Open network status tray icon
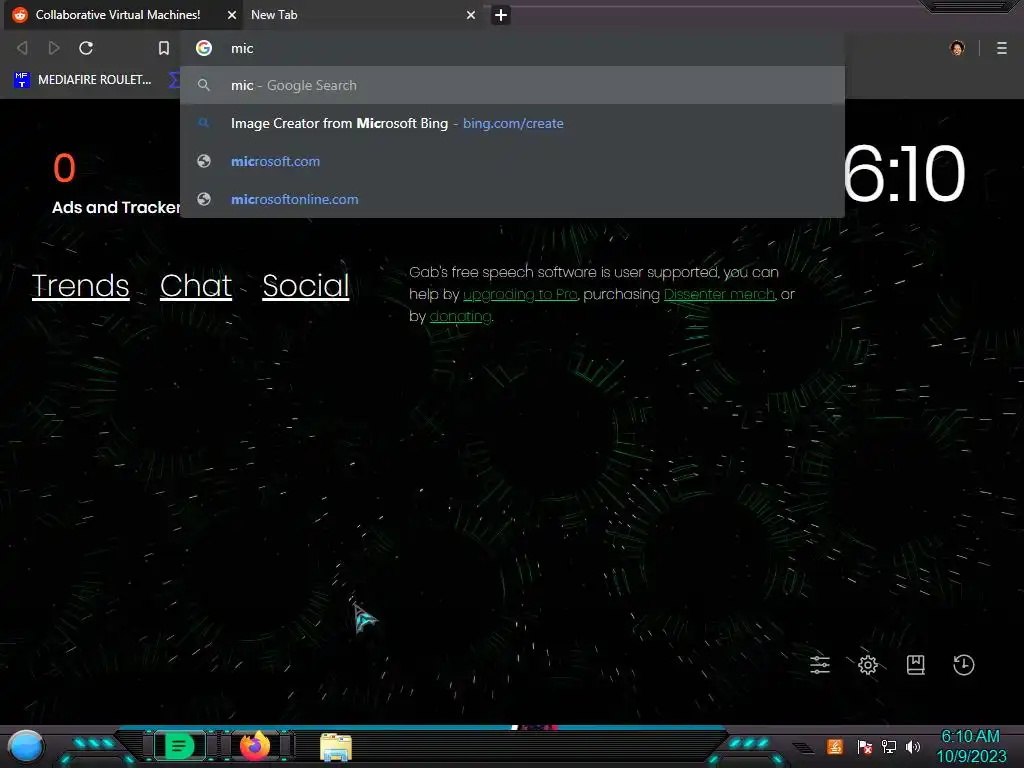The height and width of the screenshot is (768, 1024). (889, 746)
